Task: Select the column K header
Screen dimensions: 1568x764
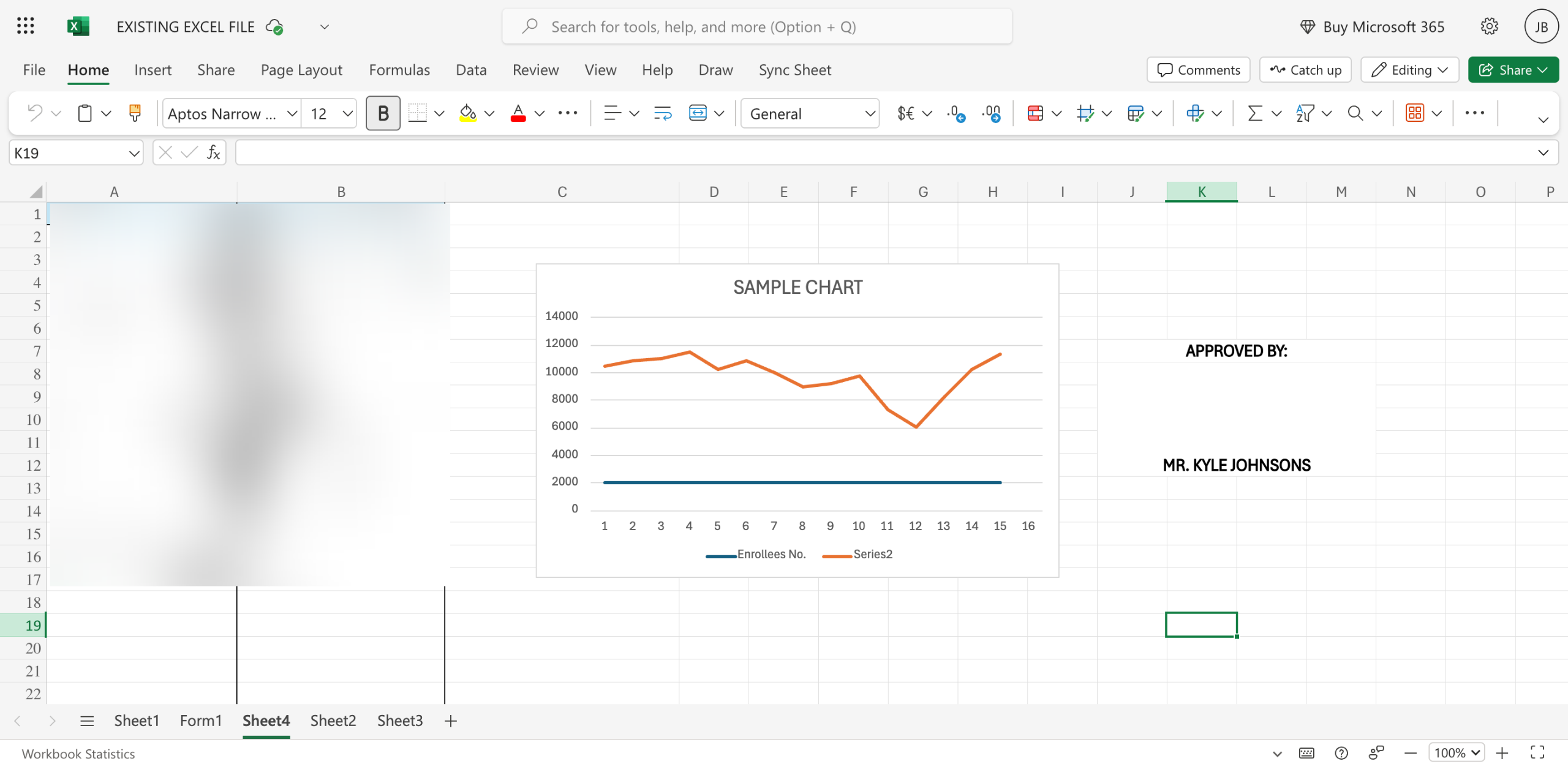Action: tap(1201, 192)
